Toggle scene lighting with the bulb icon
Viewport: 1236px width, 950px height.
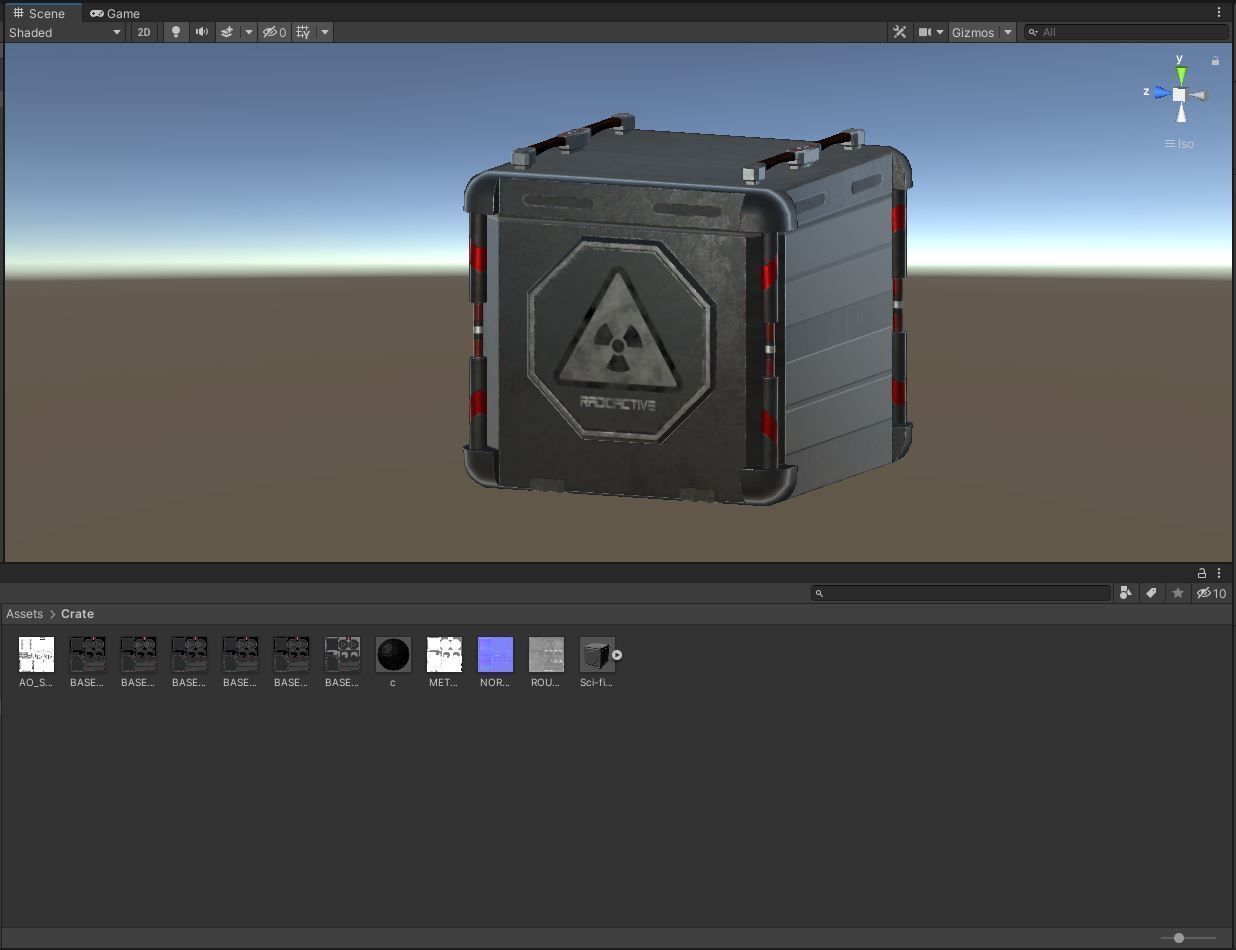[x=176, y=32]
